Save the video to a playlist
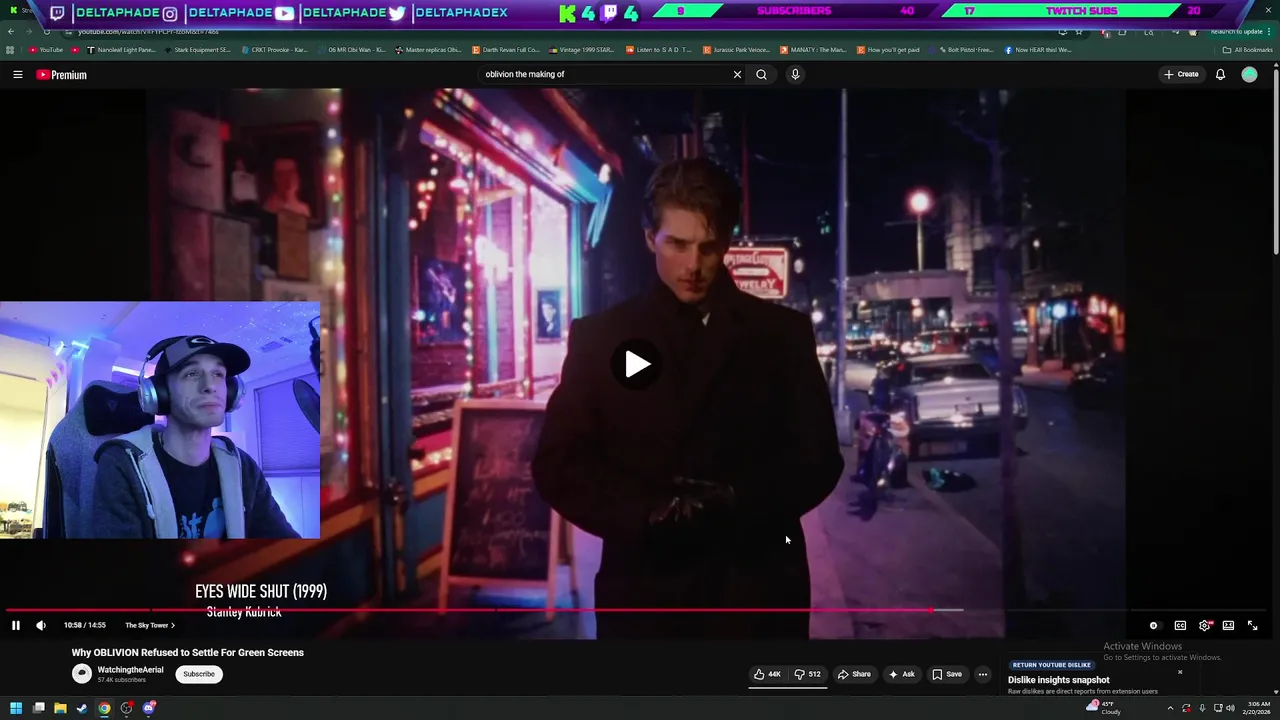Screen dimensions: 1280x720 click(x=947, y=674)
